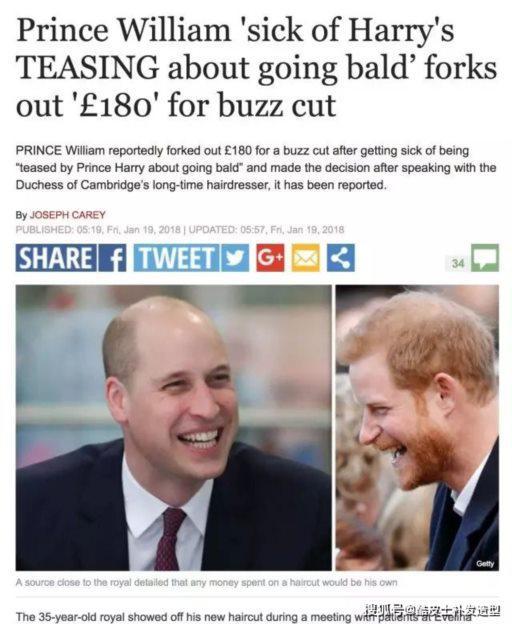Click the PUBLISHED 05:19 timestamp
Viewport: 512px width, 624px height.
click(98, 230)
